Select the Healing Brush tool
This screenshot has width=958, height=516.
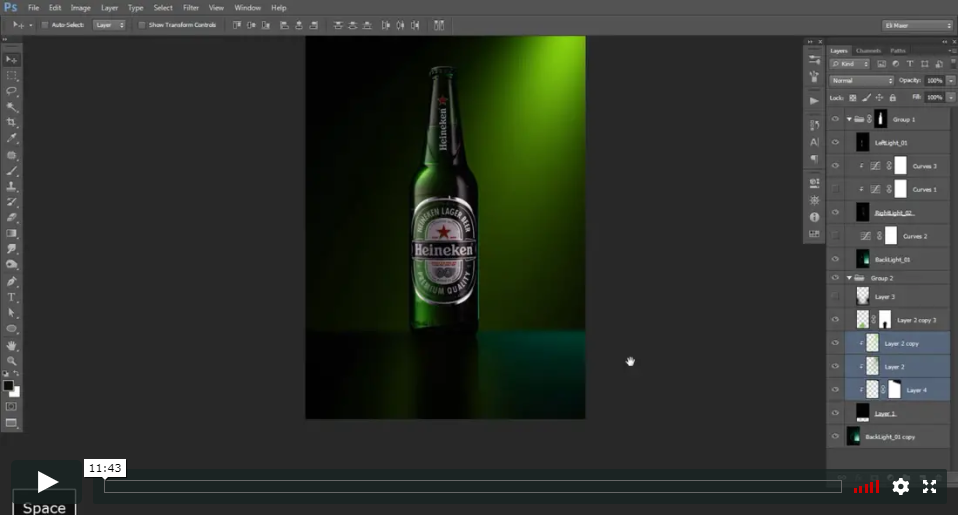[12, 155]
